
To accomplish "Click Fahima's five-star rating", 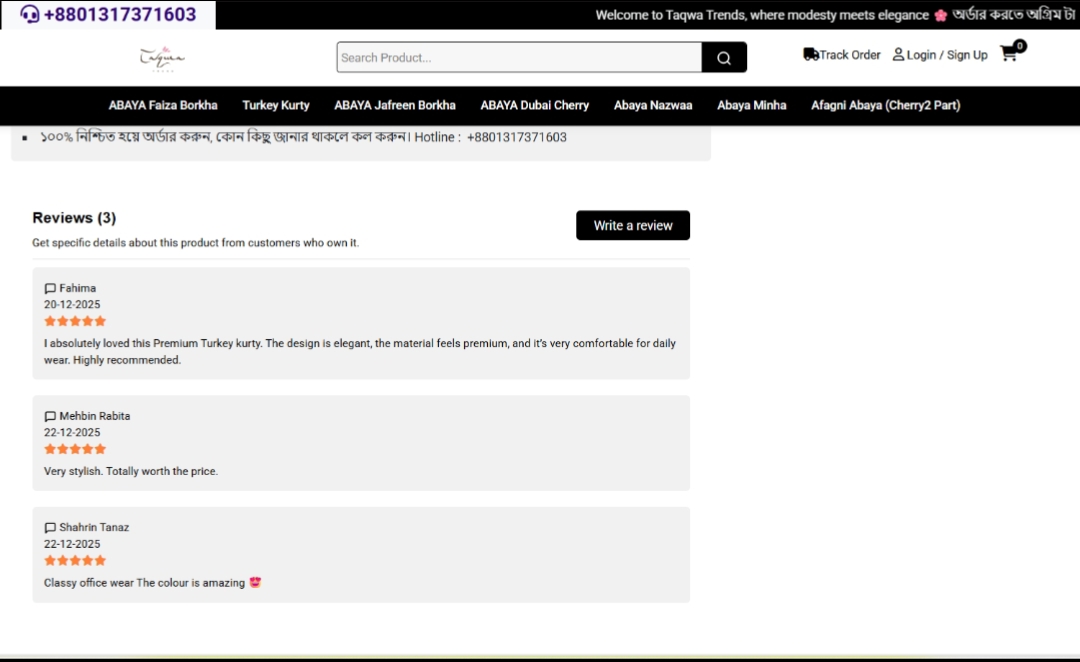I will [x=75, y=321].
